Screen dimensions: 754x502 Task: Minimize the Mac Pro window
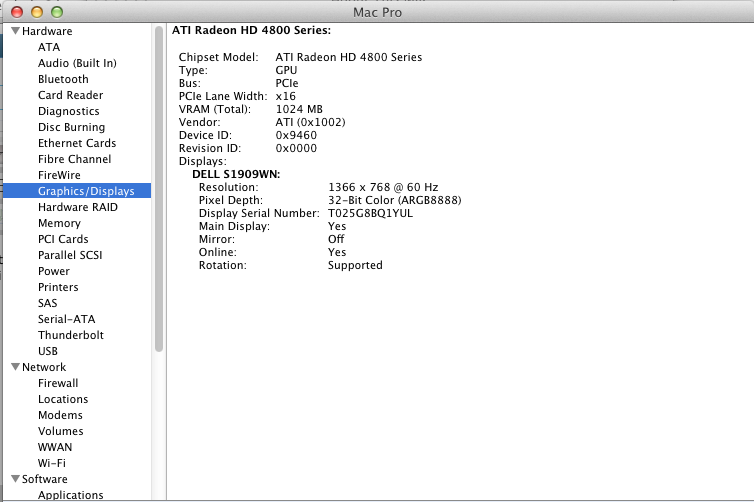pos(37,12)
